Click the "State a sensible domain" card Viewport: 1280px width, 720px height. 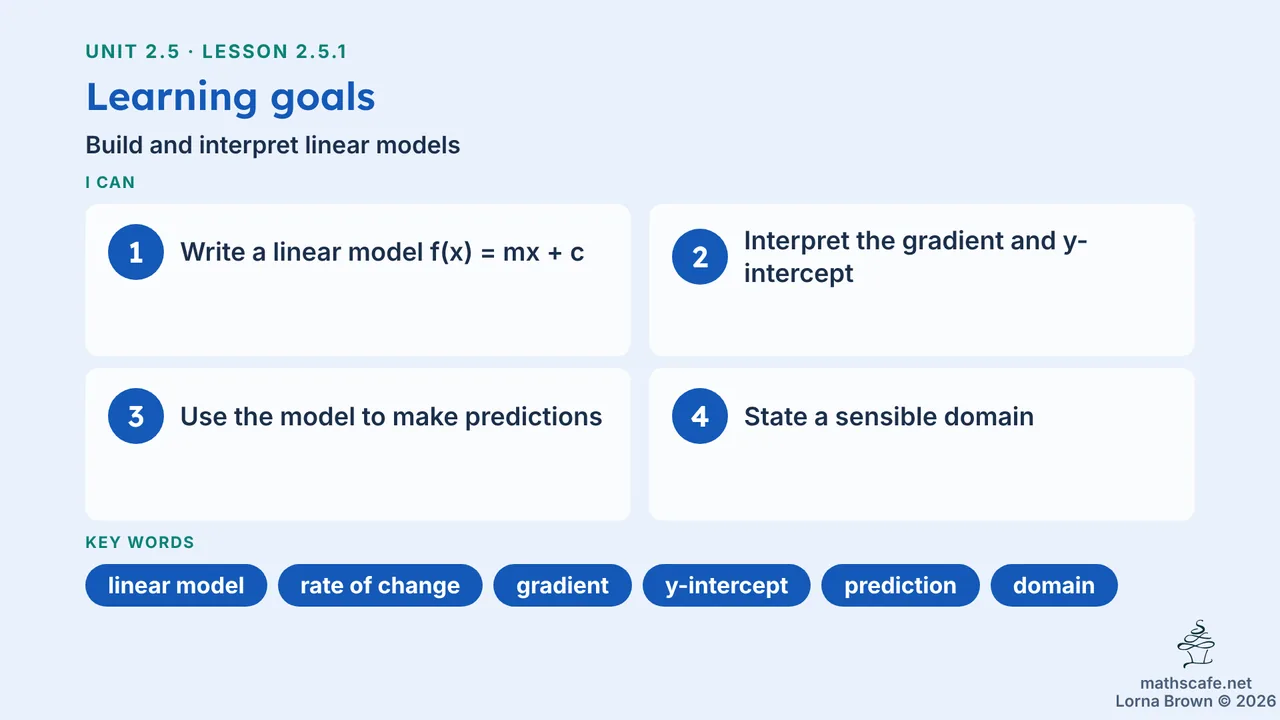click(x=922, y=444)
